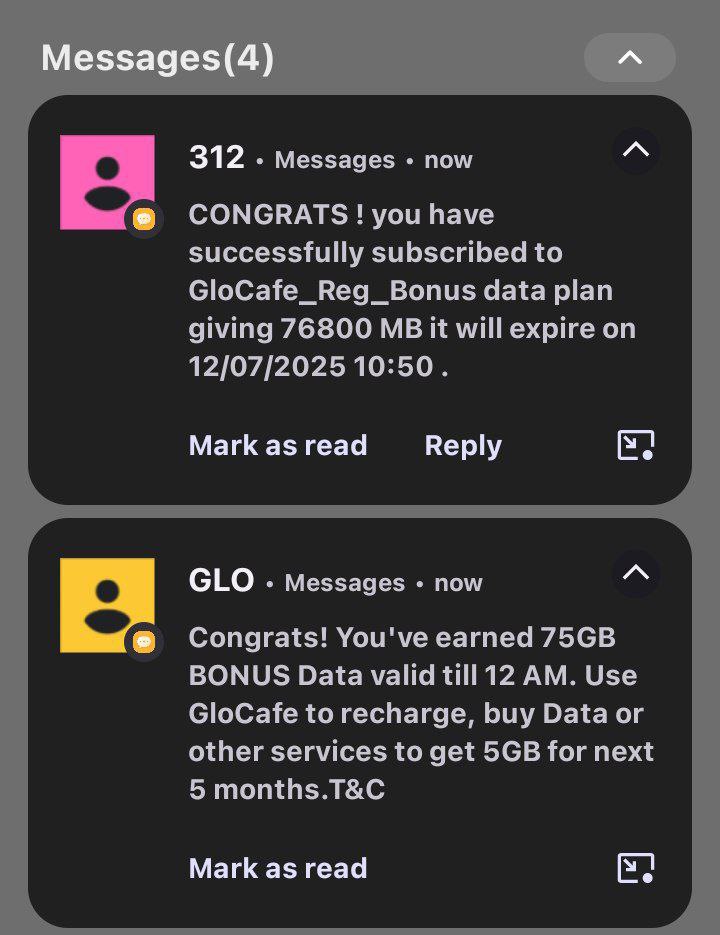Image resolution: width=720 pixels, height=935 pixels.
Task: Open the 75GB BONUS Data message text
Action: click(x=420, y=713)
